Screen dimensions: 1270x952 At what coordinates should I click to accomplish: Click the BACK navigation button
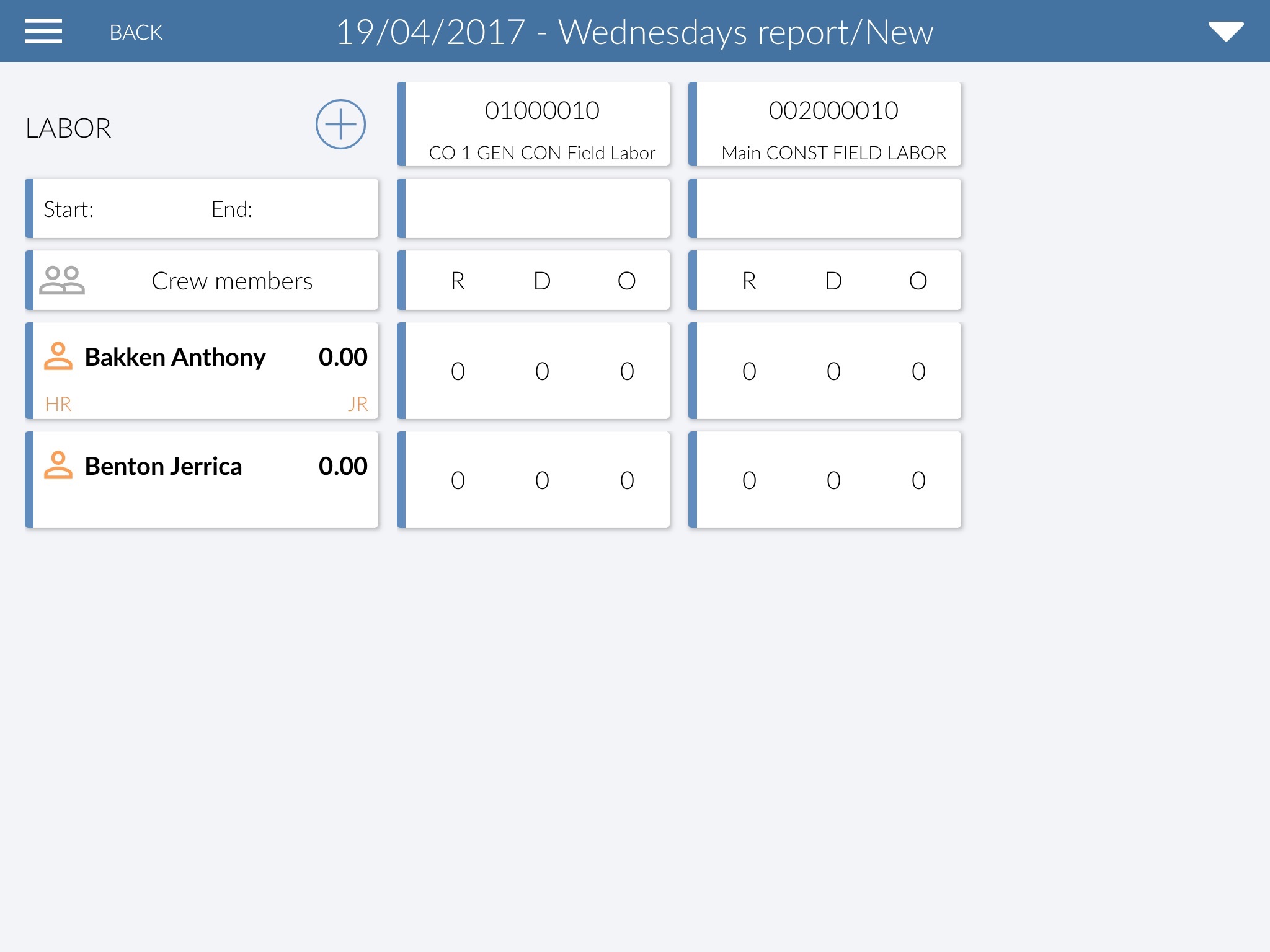(x=137, y=30)
